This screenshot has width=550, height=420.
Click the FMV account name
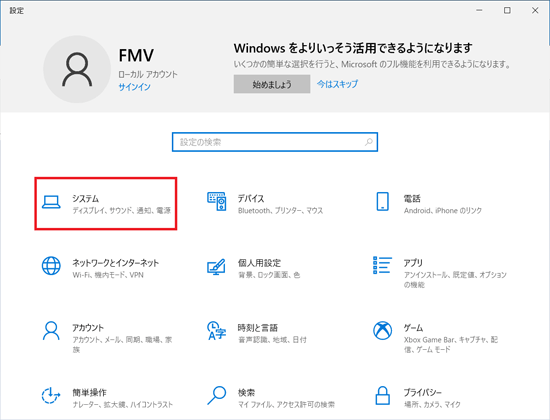pos(136,55)
